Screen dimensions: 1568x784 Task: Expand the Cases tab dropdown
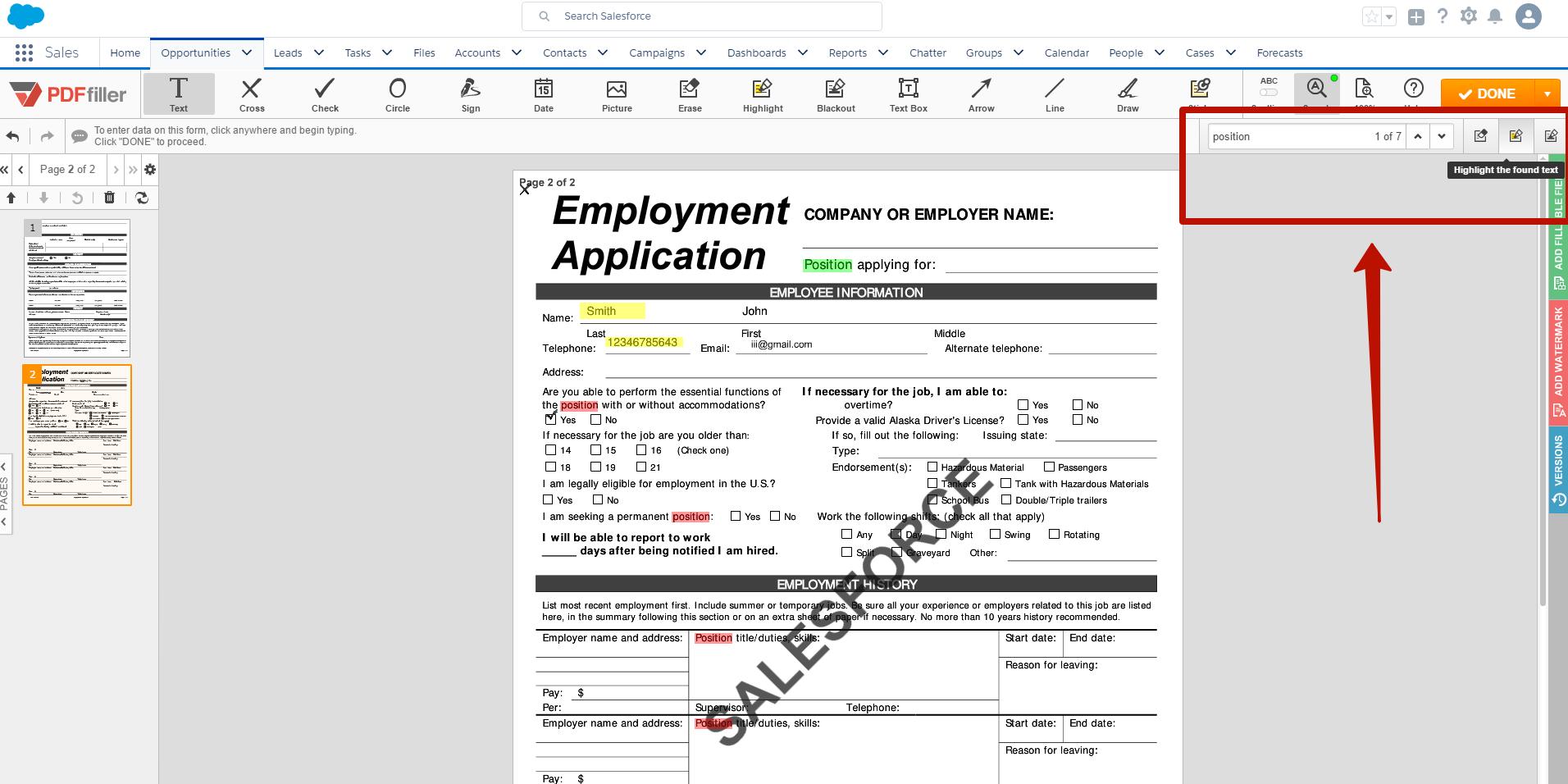(1231, 52)
